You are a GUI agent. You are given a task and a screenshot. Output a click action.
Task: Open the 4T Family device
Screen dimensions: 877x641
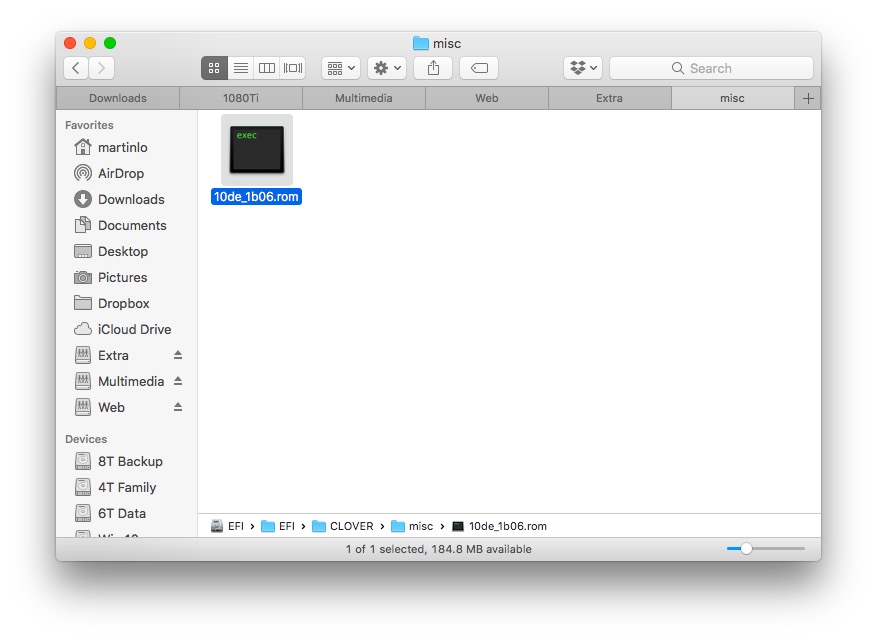[x=127, y=487]
